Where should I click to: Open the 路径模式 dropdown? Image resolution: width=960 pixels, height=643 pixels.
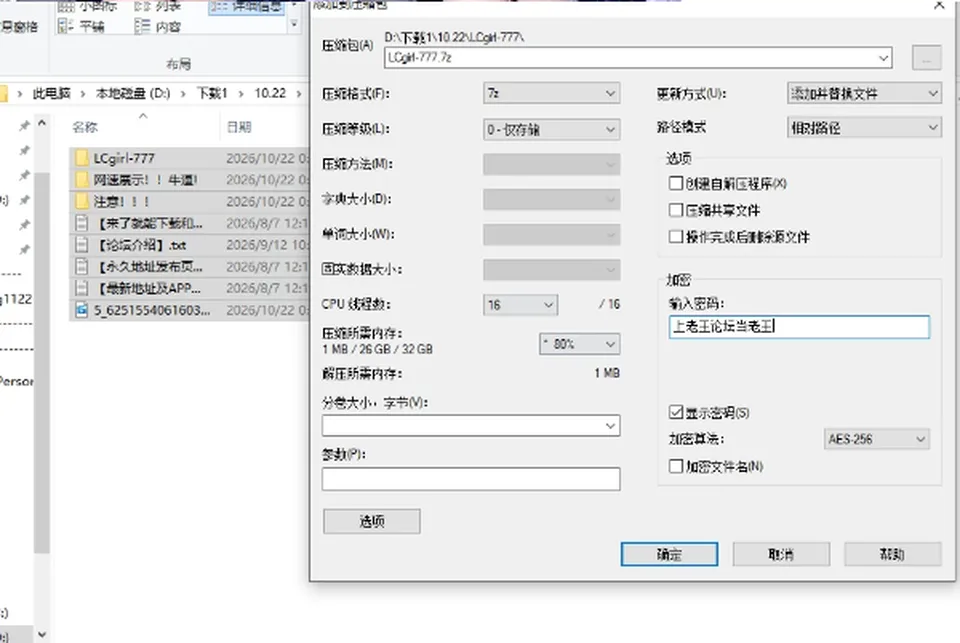click(864, 127)
